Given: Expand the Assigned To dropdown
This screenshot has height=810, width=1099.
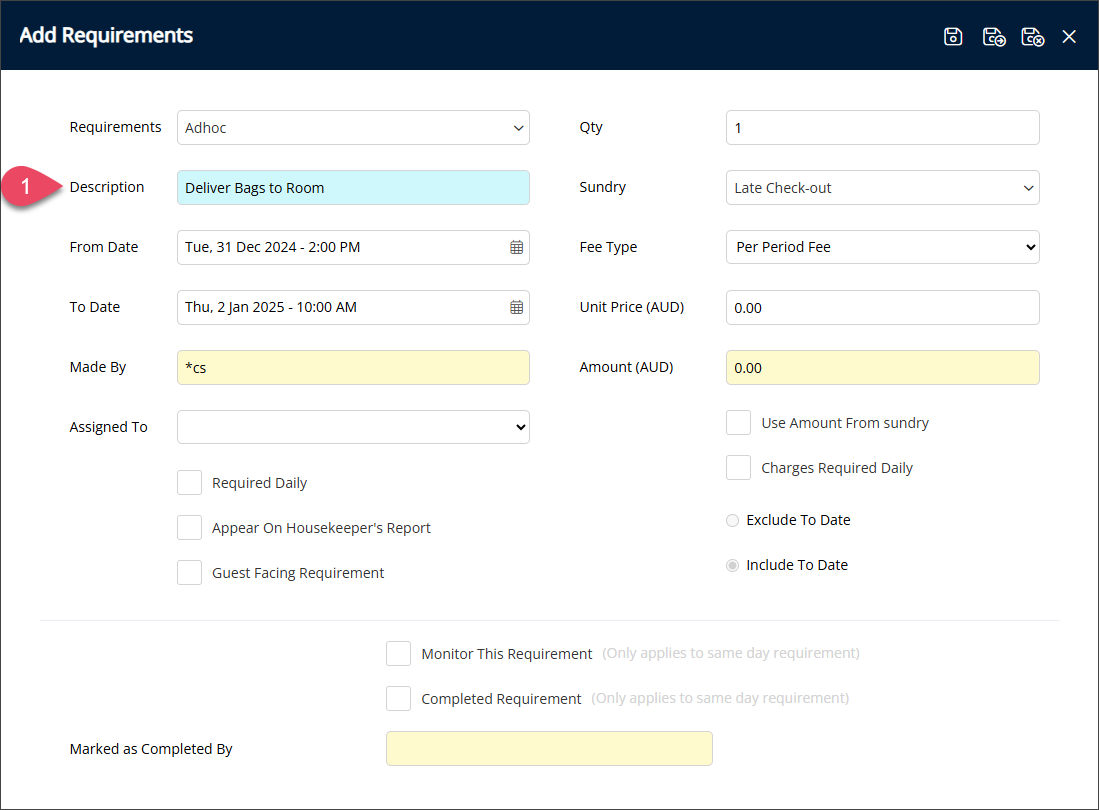Looking at the screenshot, I should tap(353, 427).
